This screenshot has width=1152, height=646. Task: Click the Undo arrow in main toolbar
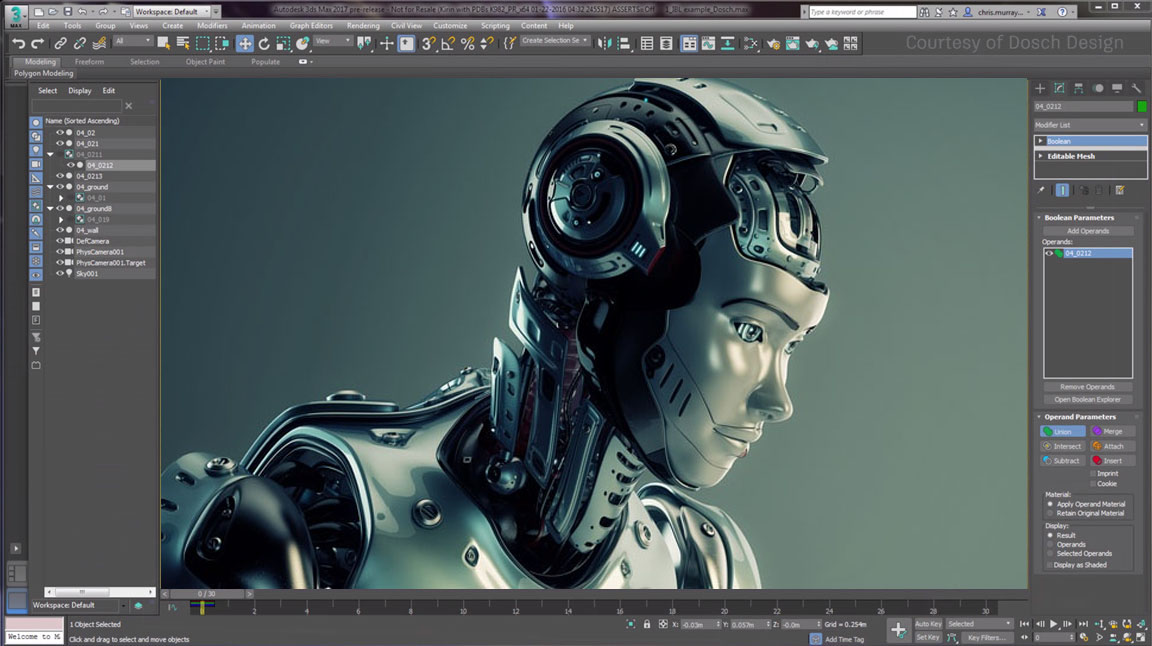click(18, 43)
